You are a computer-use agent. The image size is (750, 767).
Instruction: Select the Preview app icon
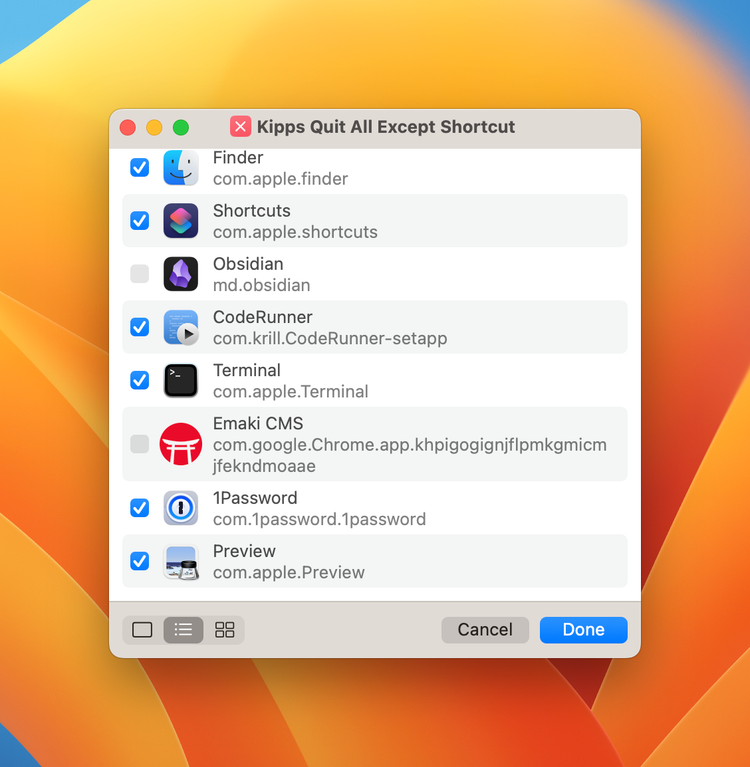coord(181,562)
